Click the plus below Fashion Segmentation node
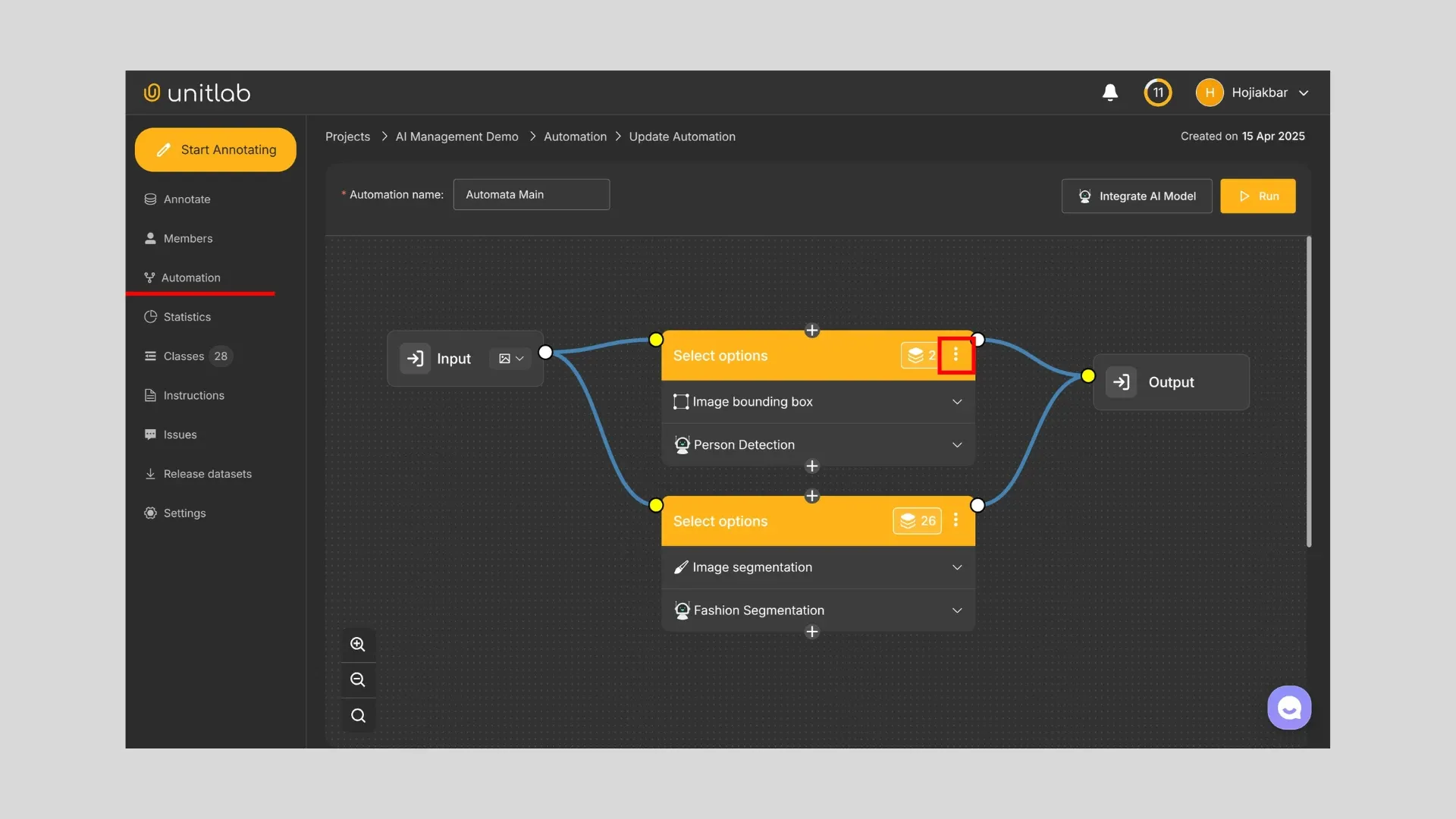The image size is (1456, 819). pos(812,632)
